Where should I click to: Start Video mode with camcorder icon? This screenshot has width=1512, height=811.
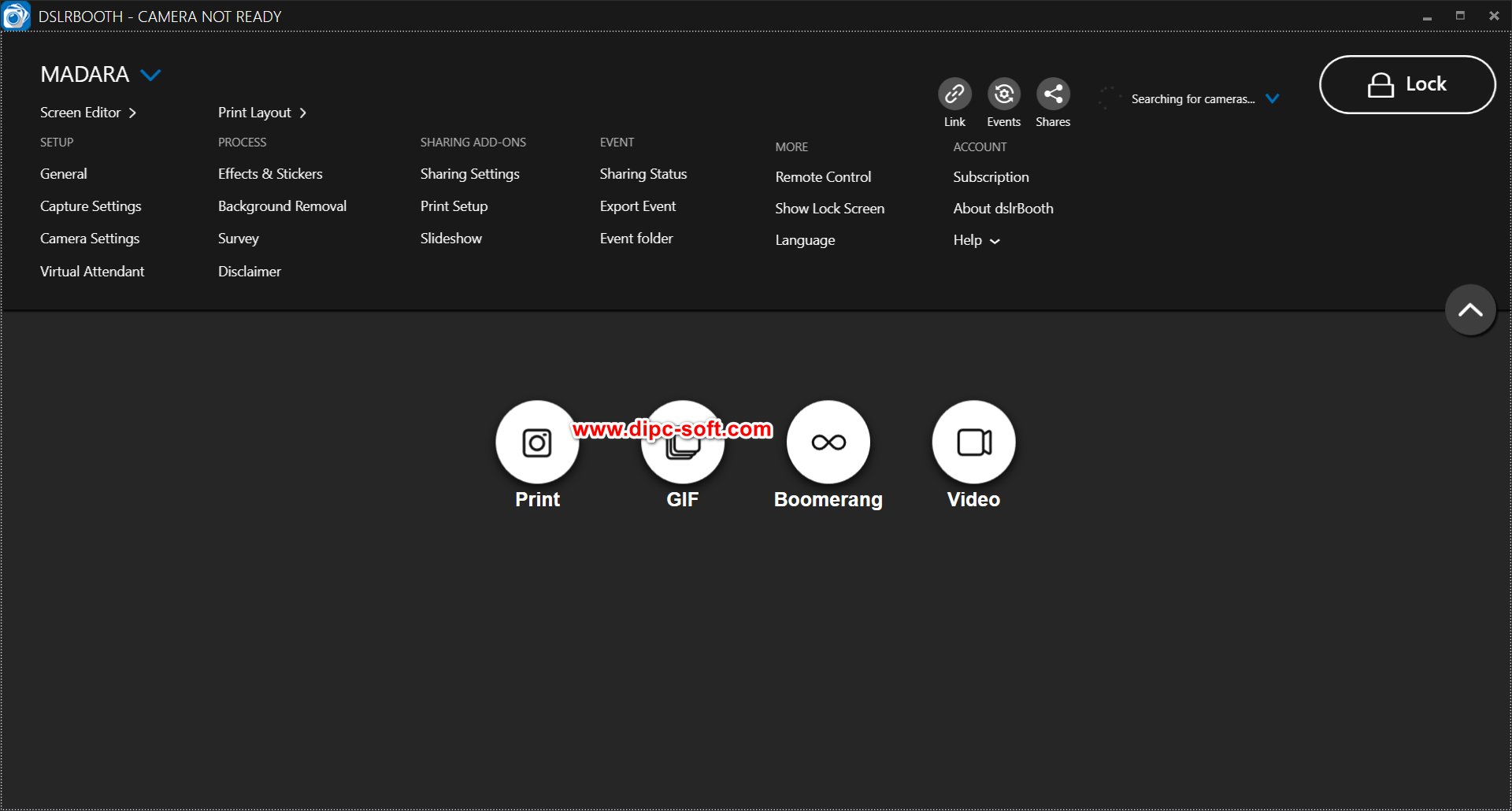click(x=974, y=443)
